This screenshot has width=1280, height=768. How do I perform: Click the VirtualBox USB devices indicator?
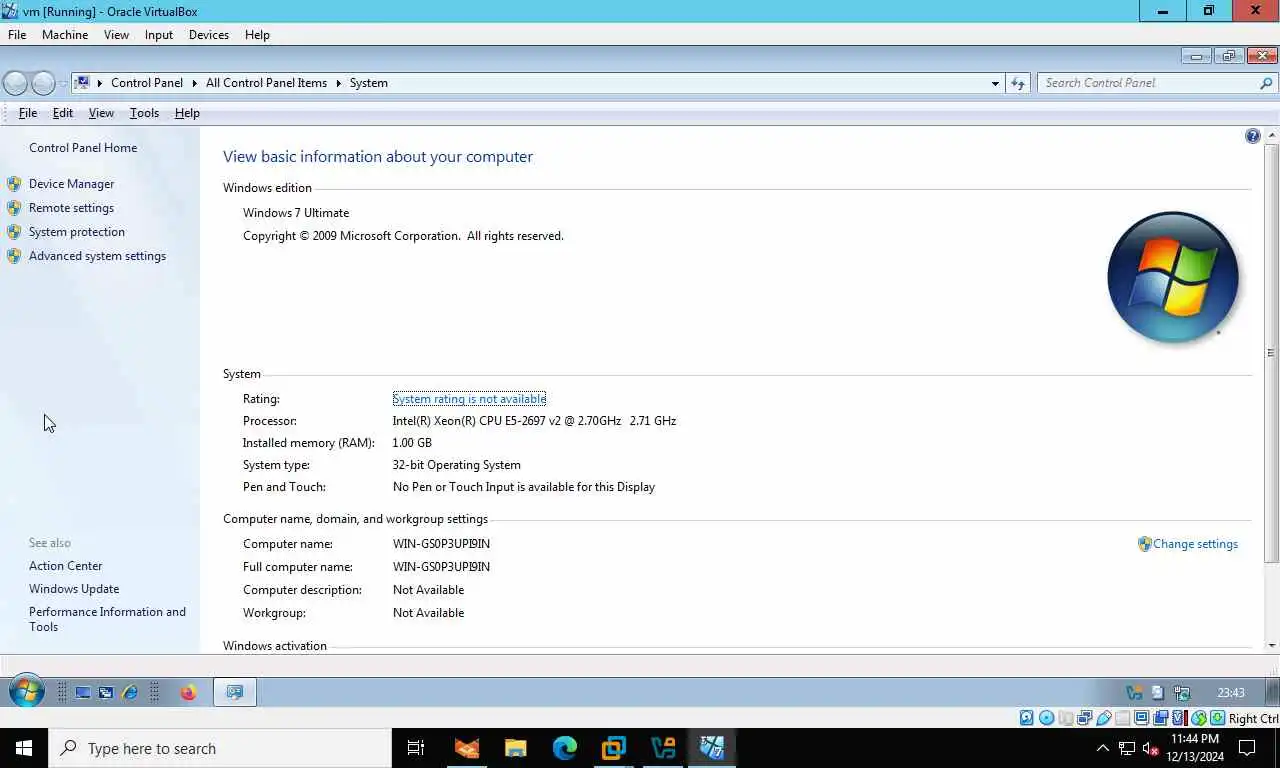point(1104,718)
